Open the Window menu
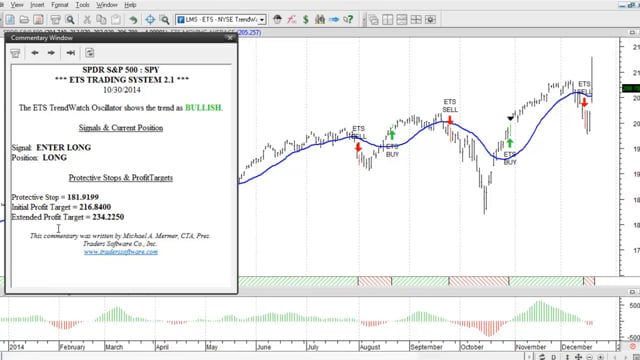 pyautogui.click(x=107, y=5)
